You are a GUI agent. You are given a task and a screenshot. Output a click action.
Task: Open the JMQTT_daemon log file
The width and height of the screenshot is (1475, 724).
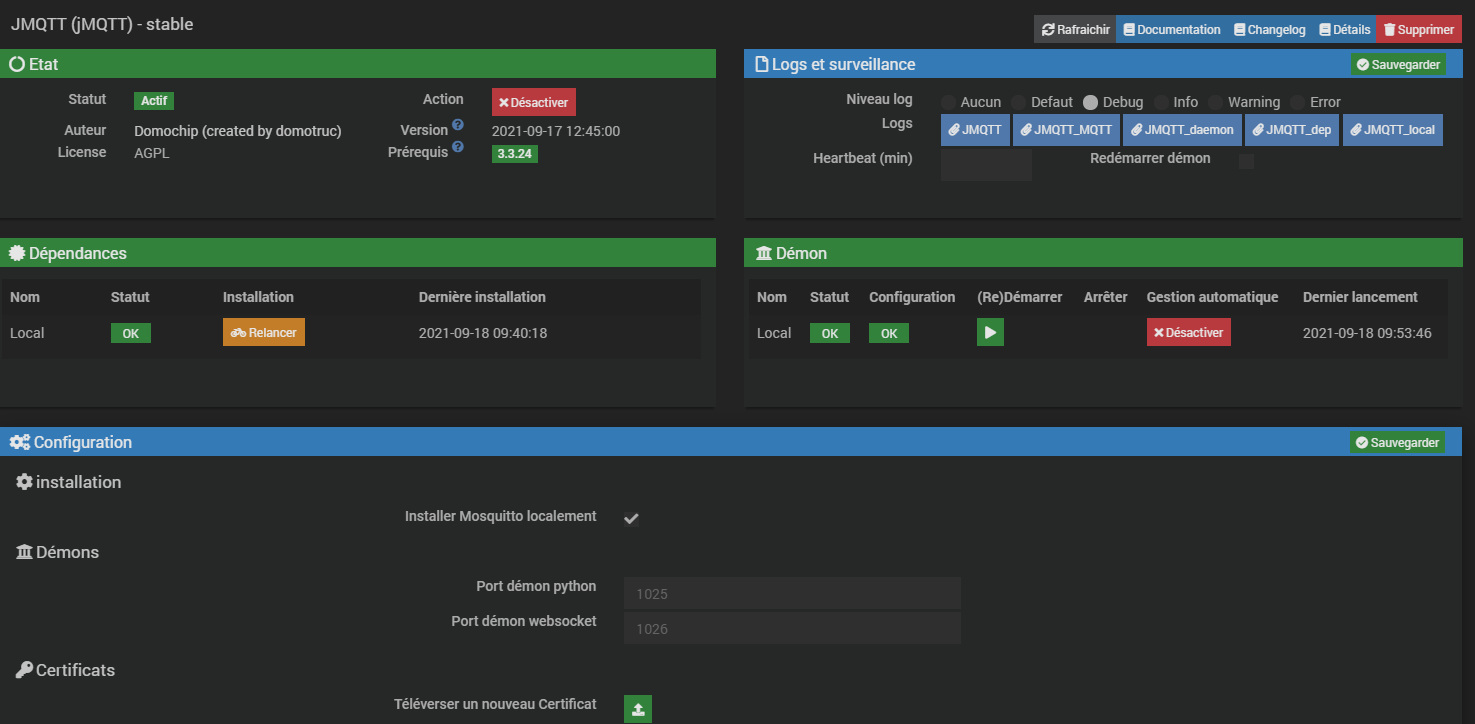1182,130
